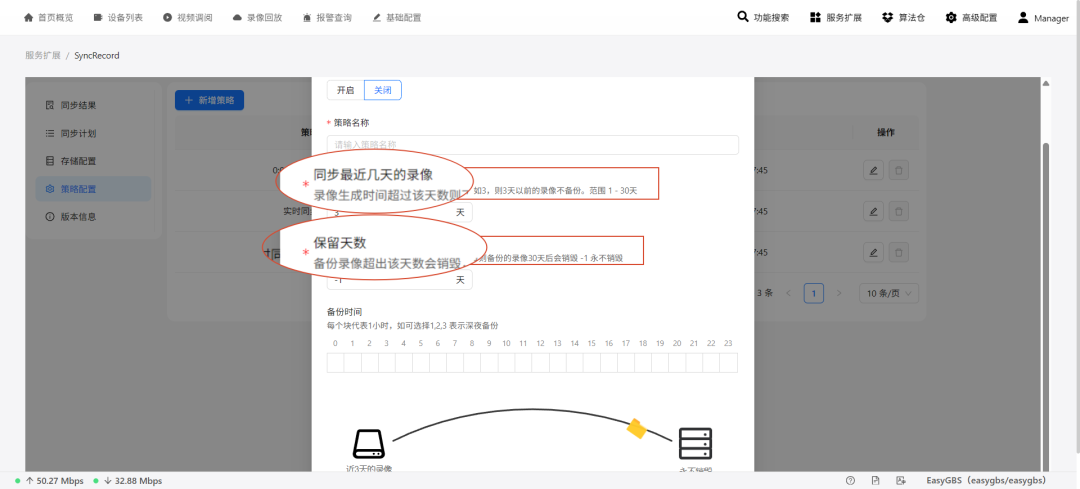1080x489 pixels.
Task: Click the gear icon for 高级配置
Action: [x=951, y=18]
